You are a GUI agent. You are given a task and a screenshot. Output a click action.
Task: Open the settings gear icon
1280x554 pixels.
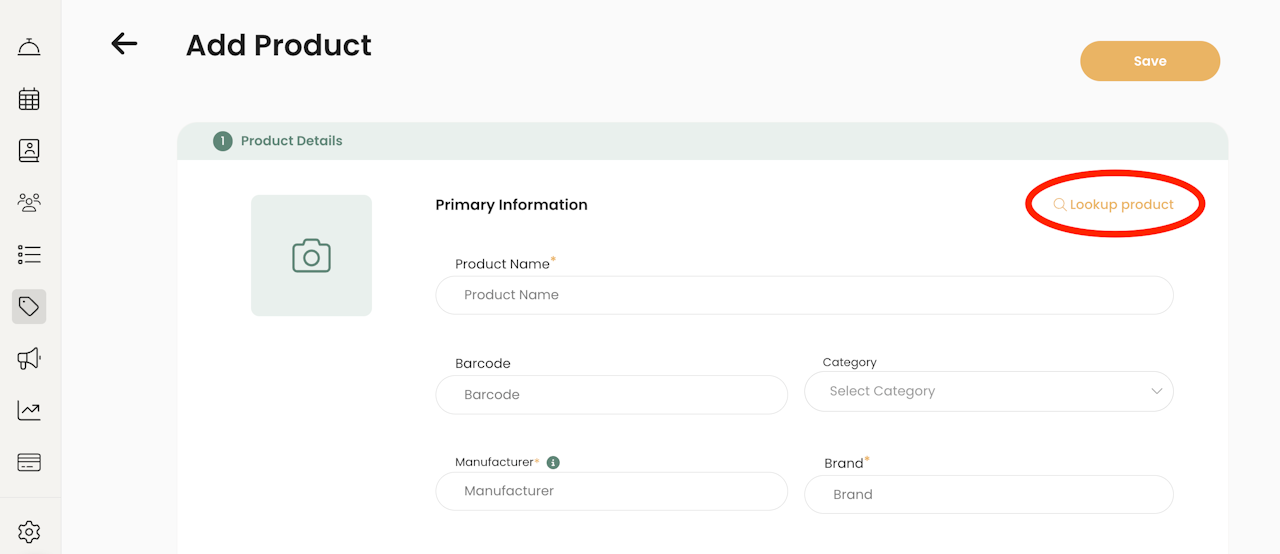tap(29, 531)
